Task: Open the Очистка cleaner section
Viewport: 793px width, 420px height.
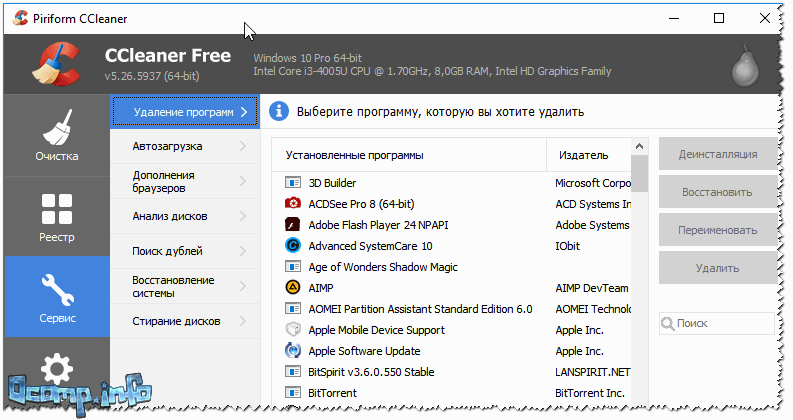Action: pos(57,135)
